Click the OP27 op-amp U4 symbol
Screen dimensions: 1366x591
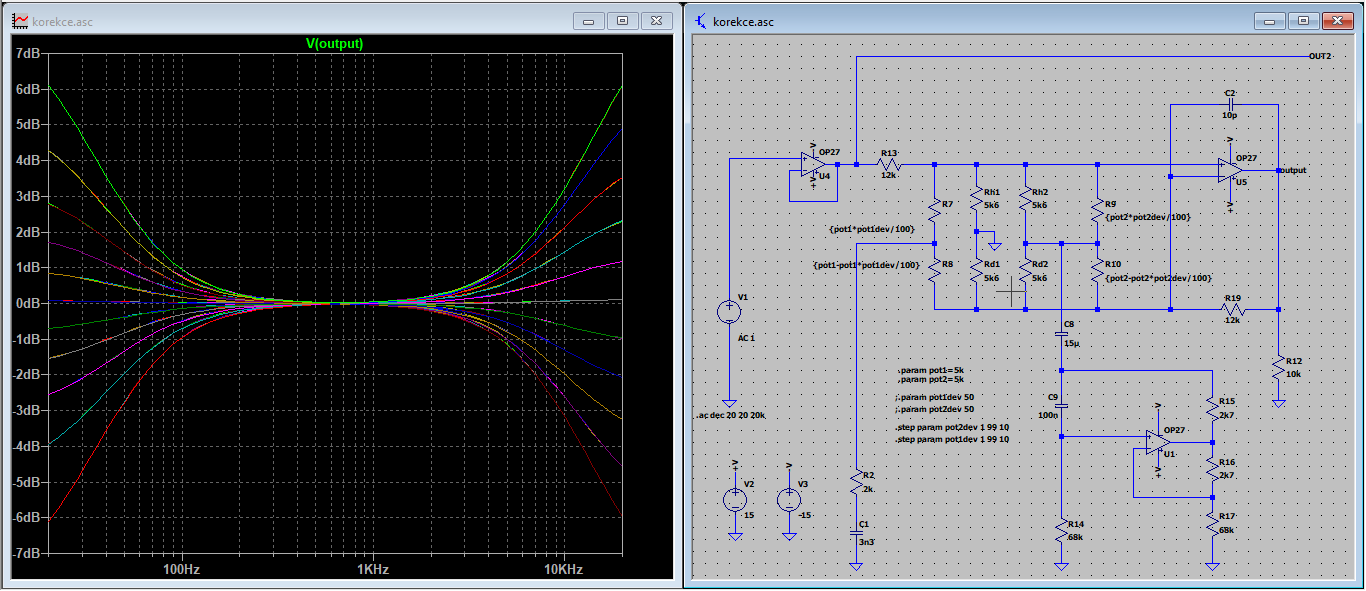[814, 164]
